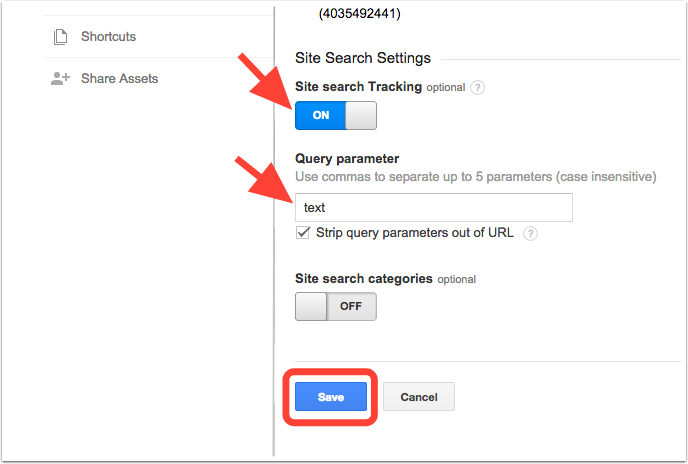This screenshot has width=688, height=464.
Task: Open help for Strip query parameters
Action: [531, 234]
